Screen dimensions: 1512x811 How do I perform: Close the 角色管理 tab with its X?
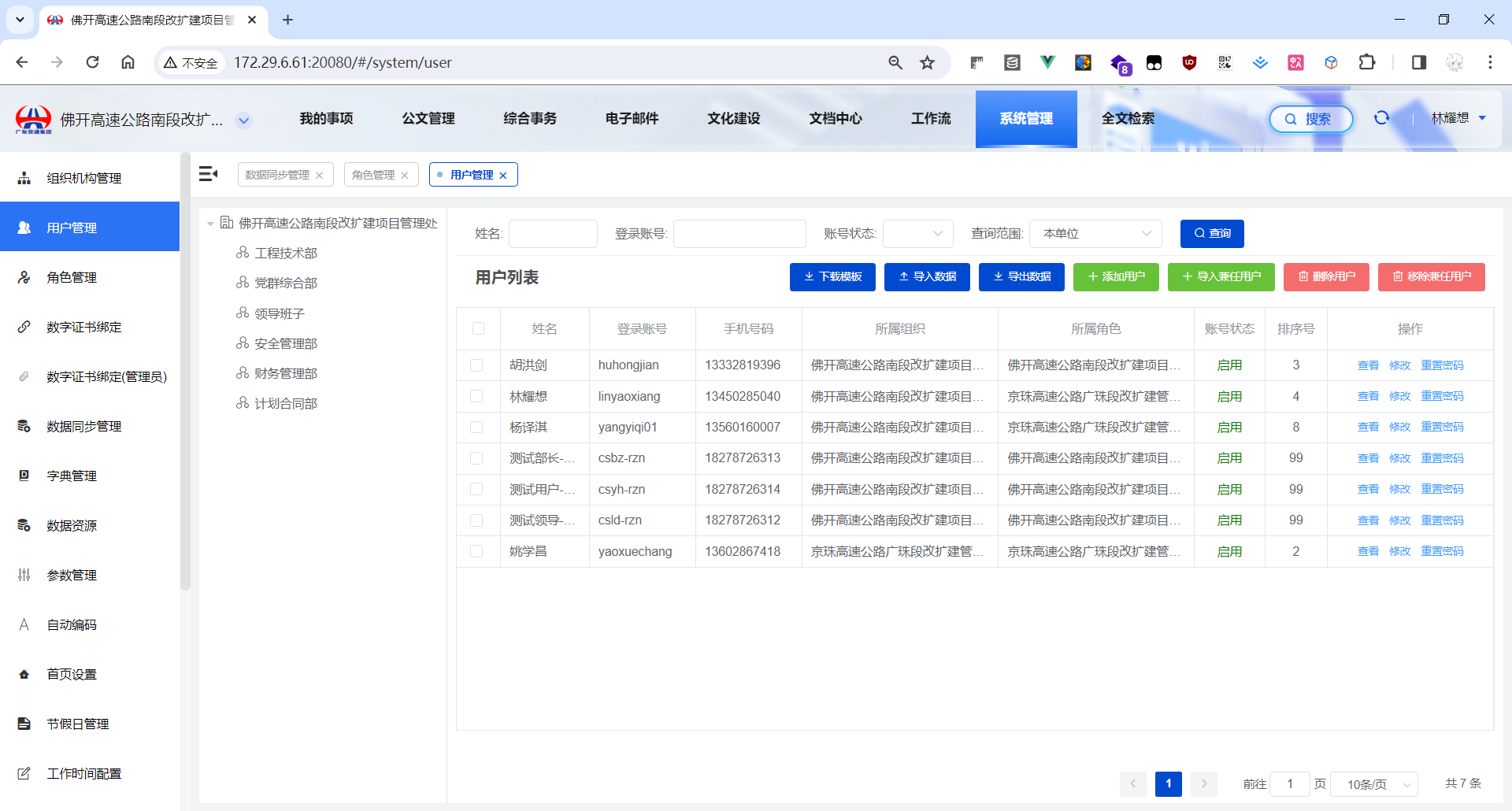(405, 176)
